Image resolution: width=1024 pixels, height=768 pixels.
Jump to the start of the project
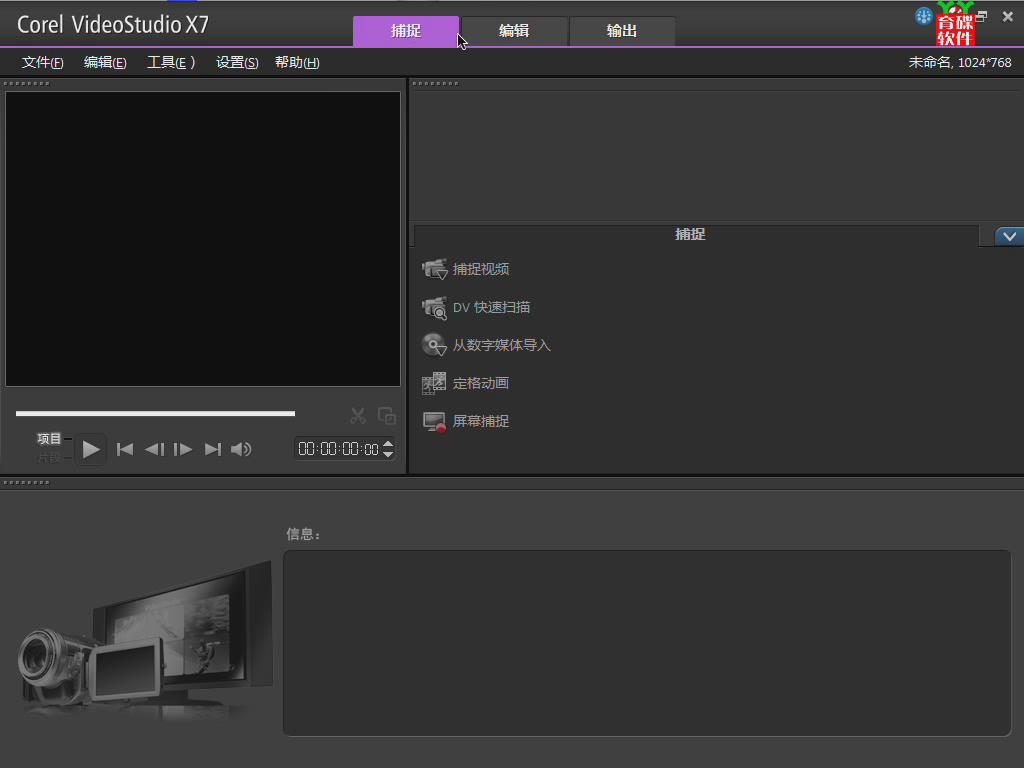[124, 449]
